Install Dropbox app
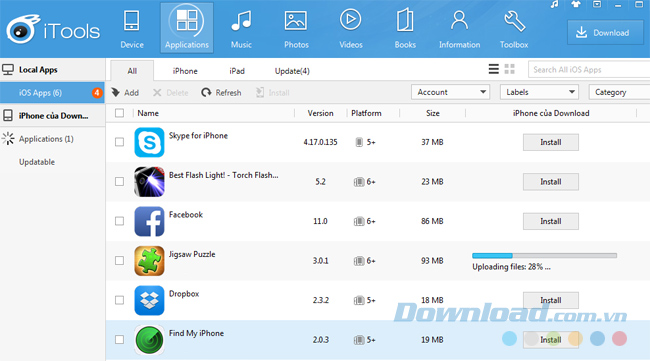The width and height of the screenshot is (650, 361). pyautogui.click(x=551, y=300)
